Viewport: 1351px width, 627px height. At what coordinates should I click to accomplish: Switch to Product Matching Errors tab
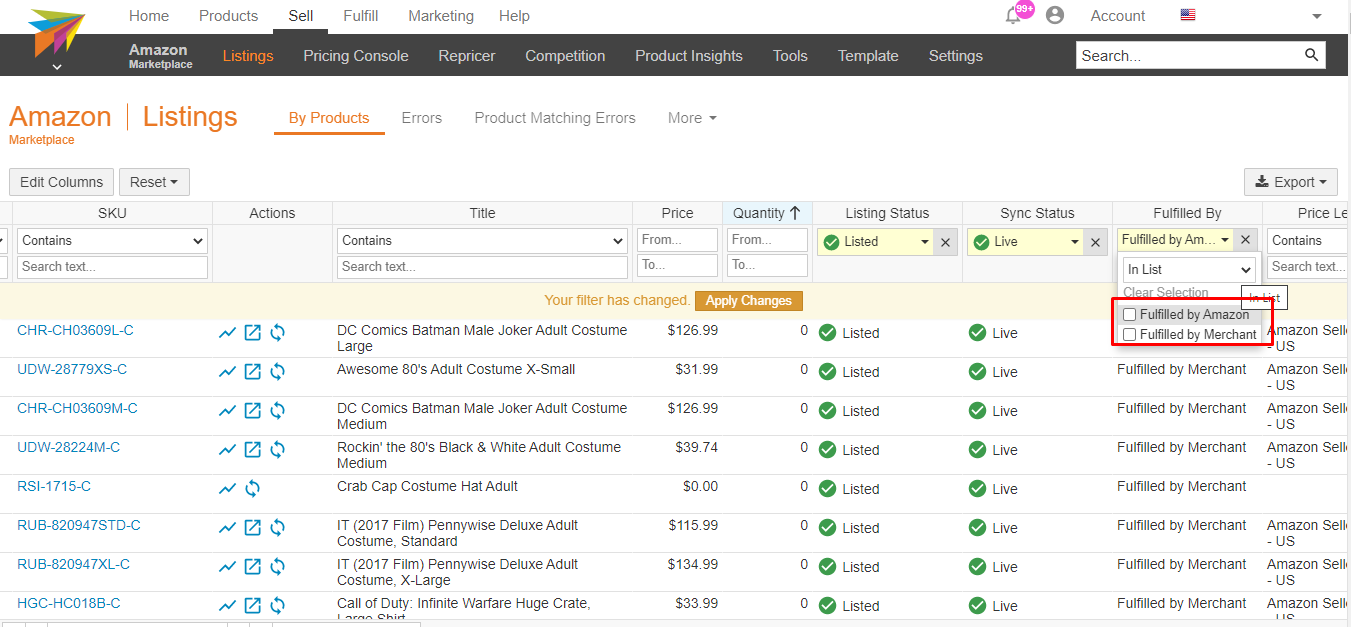555,118
